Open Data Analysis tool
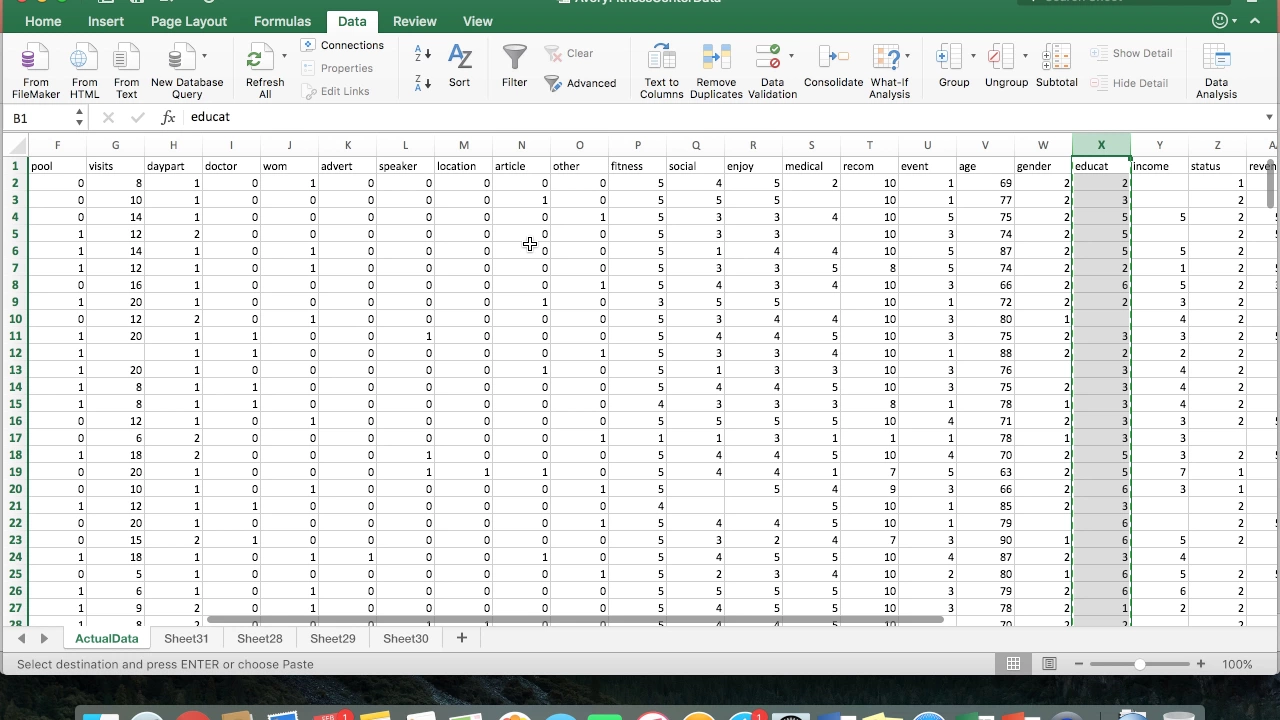The height and width of the screenshot is (720, 1280). pos(1216,71)
